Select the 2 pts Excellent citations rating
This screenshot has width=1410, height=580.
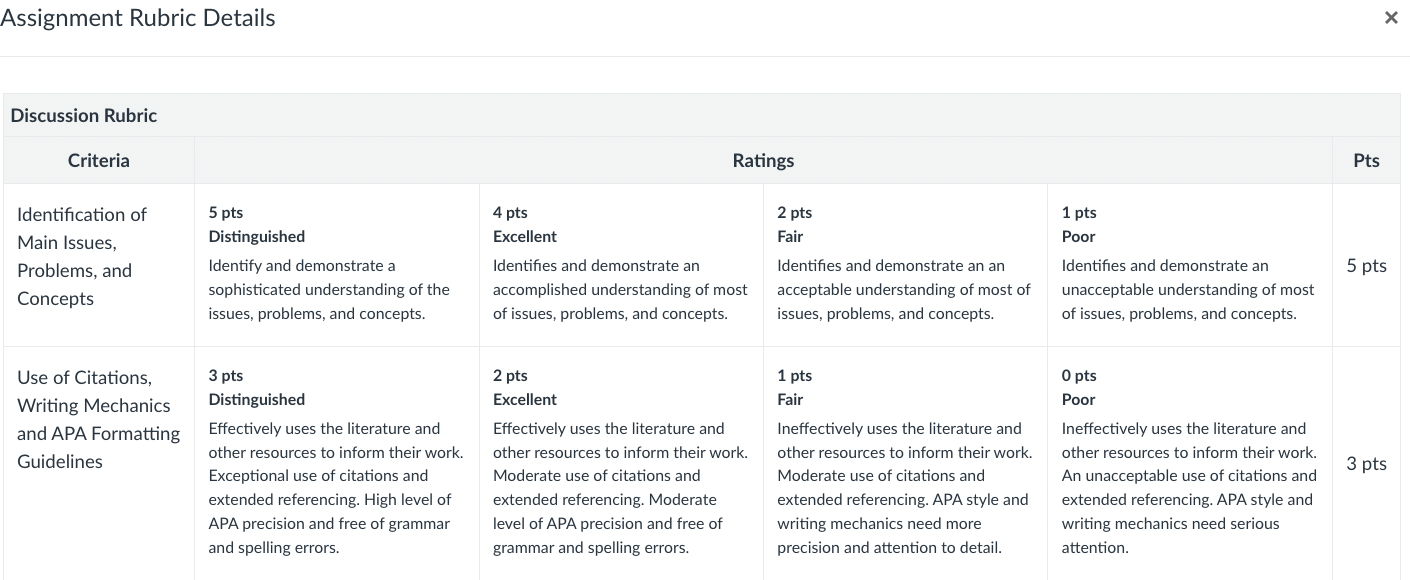point(621,464)
